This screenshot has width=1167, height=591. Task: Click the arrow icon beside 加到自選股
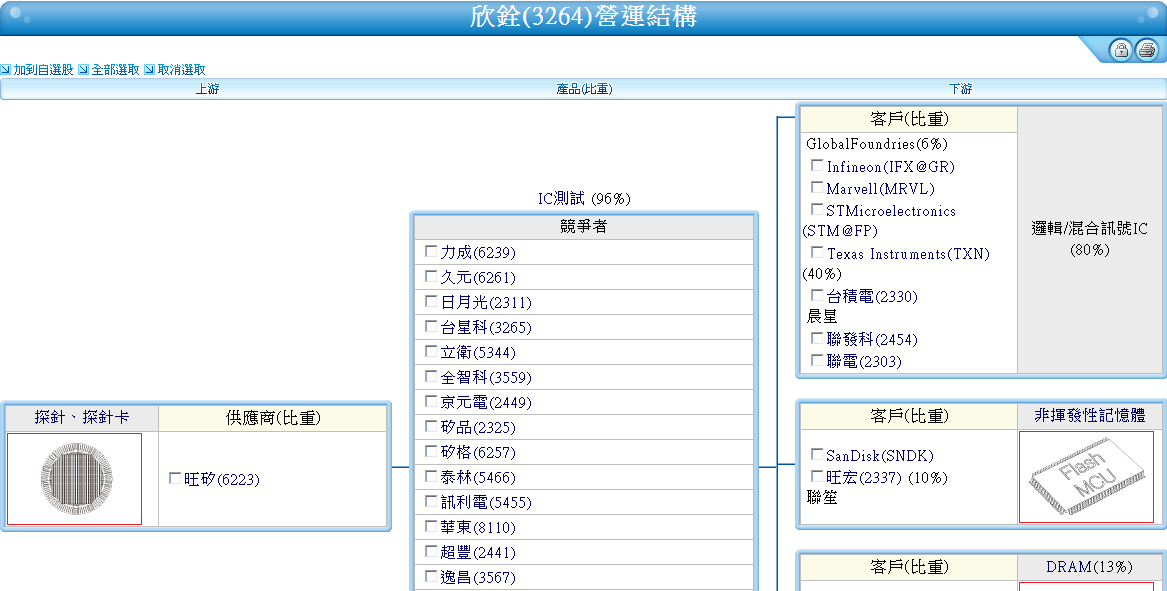point(5,69)
